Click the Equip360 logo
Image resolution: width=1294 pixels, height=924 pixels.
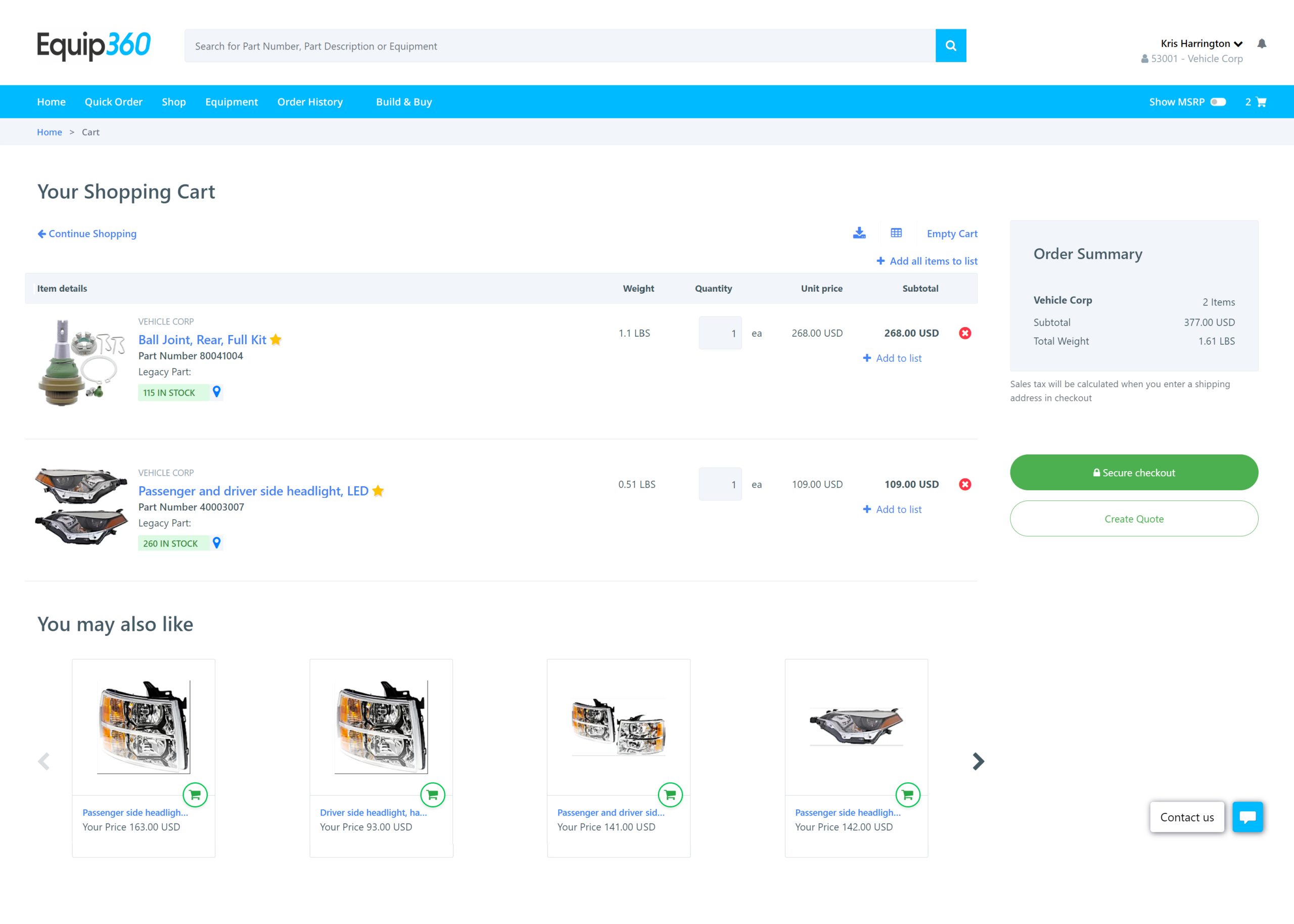tap(94, 45)
